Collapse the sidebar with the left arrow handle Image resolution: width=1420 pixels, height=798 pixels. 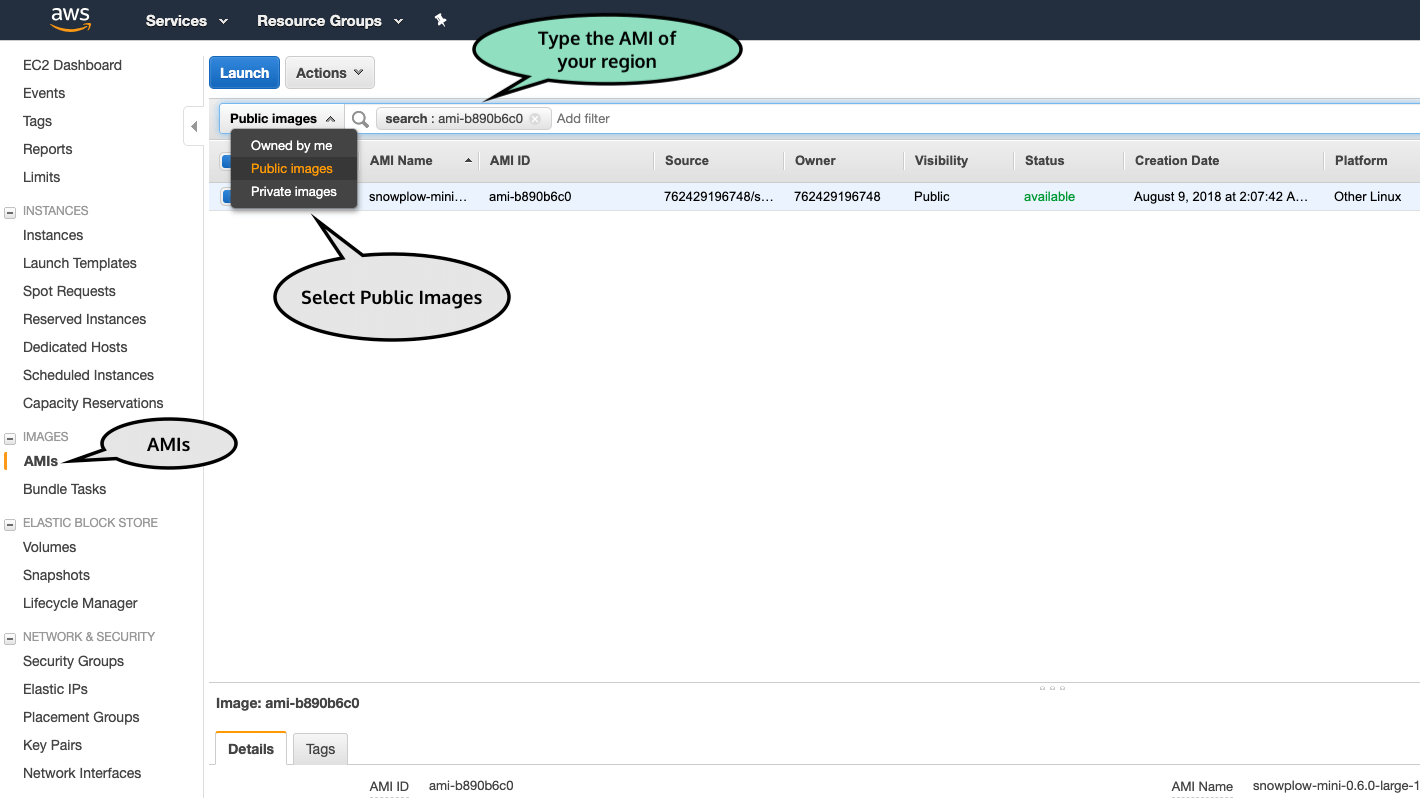[x=194, y=126]
